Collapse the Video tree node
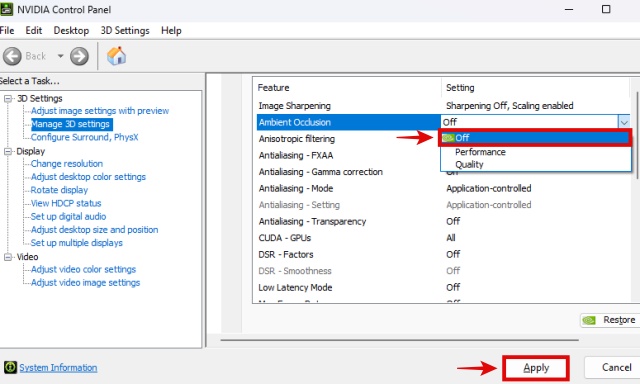The image size is (640, 384). 8,257
